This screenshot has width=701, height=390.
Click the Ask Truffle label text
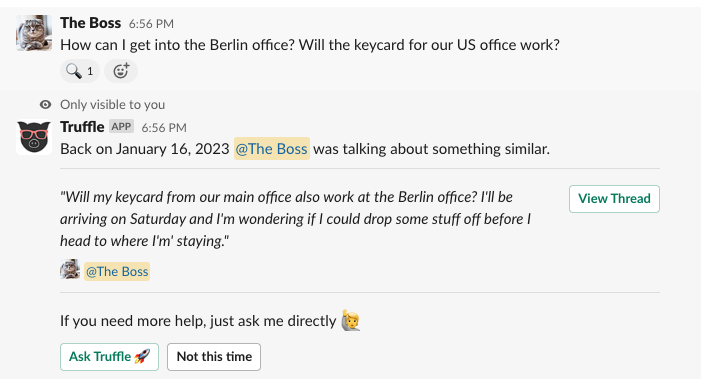100,356
